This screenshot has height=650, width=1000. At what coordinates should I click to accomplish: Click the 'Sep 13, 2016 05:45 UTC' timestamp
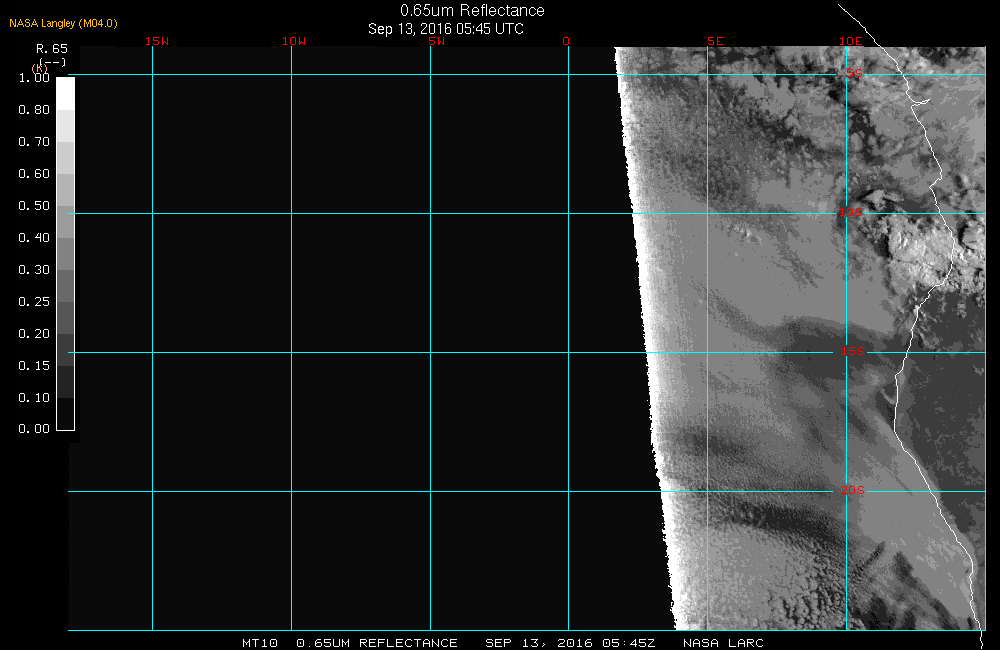tap(446, 29)
